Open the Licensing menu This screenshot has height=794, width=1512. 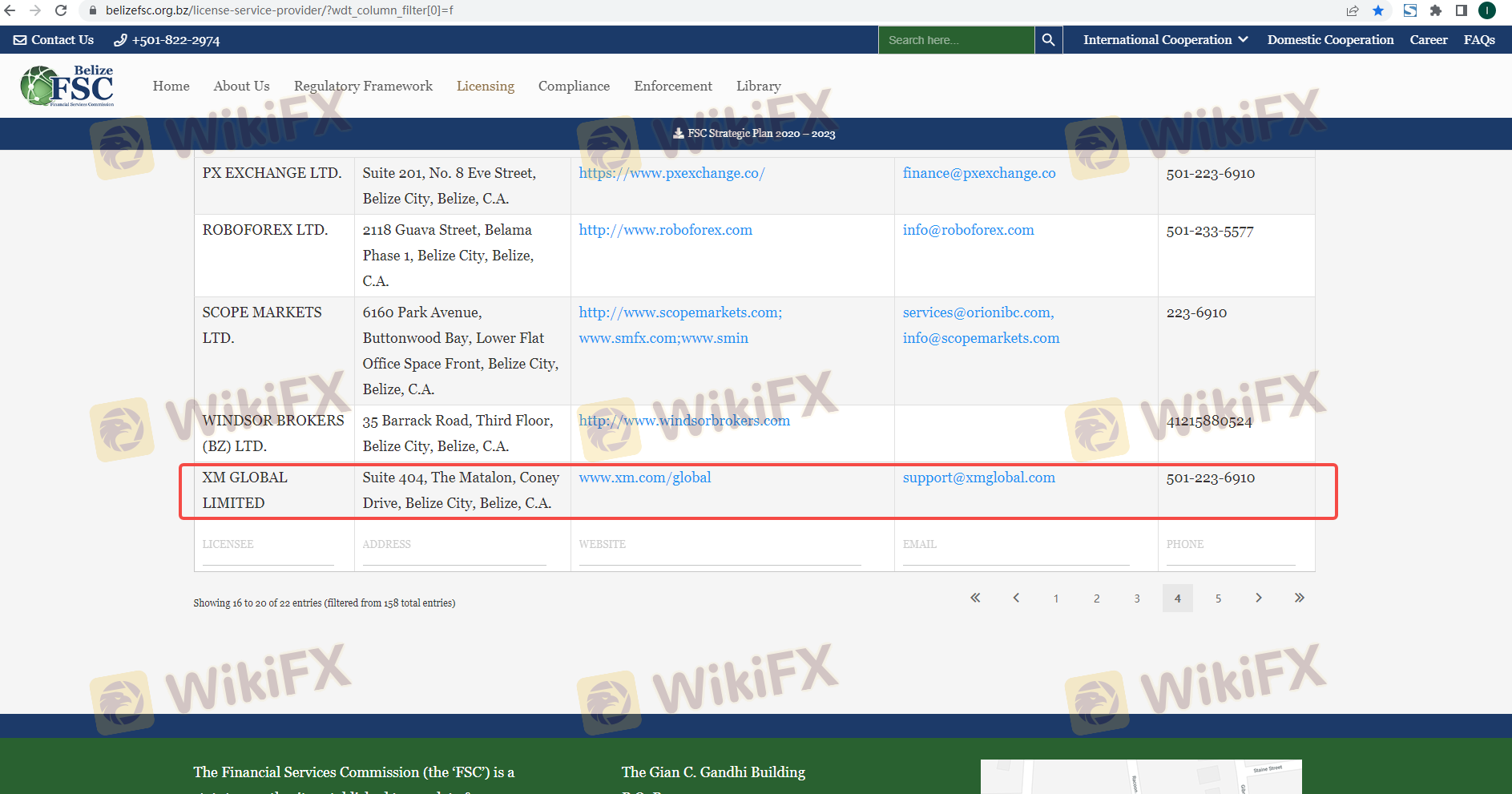click(x=485, y=86)
